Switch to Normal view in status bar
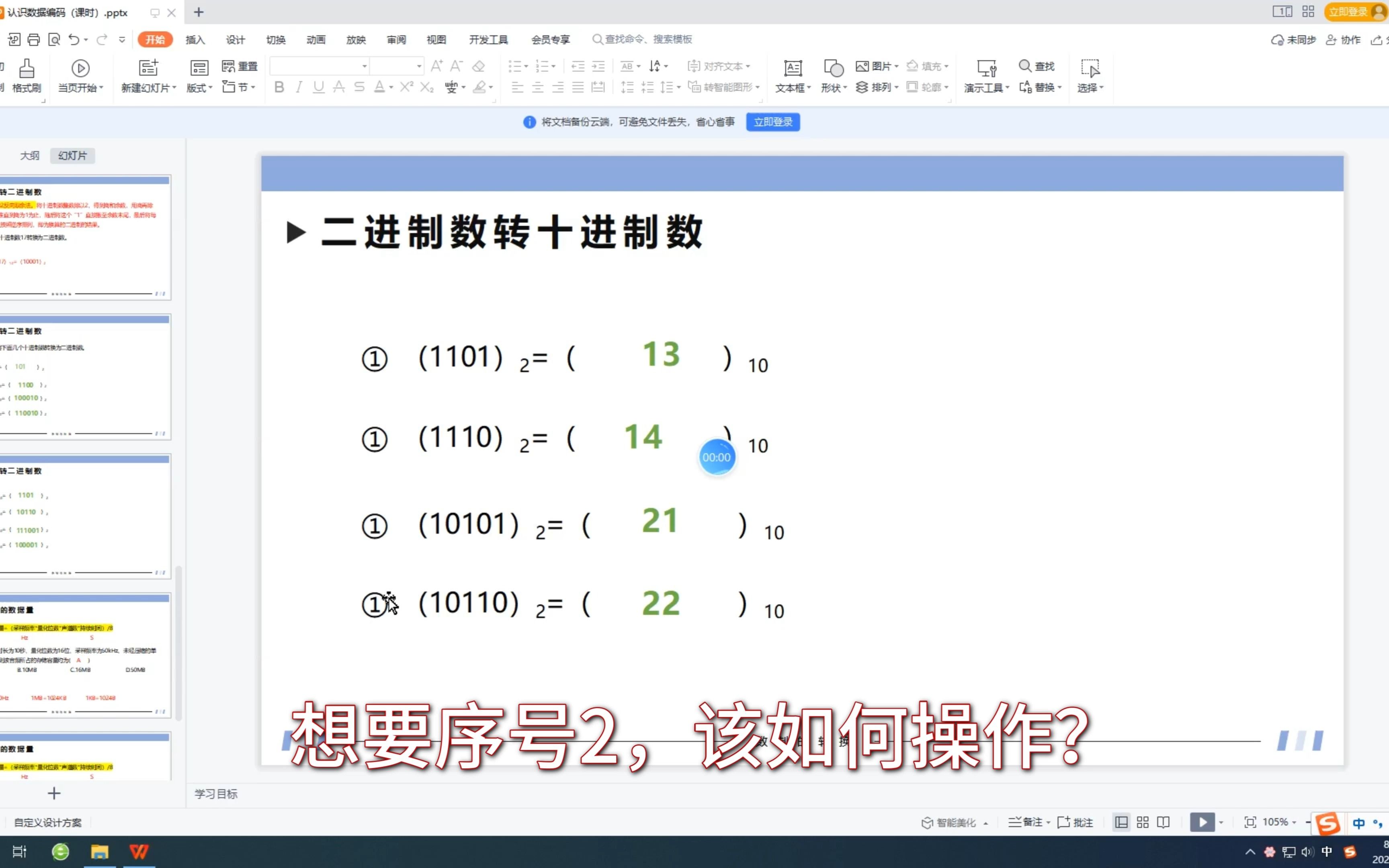Image resolution: width=1389 pixels, height=868 pixels. [x=1121, y=822]
